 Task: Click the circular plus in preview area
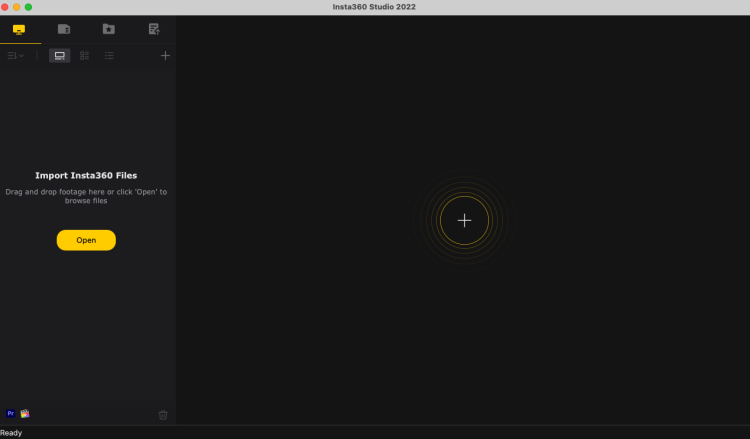point(464,220)
